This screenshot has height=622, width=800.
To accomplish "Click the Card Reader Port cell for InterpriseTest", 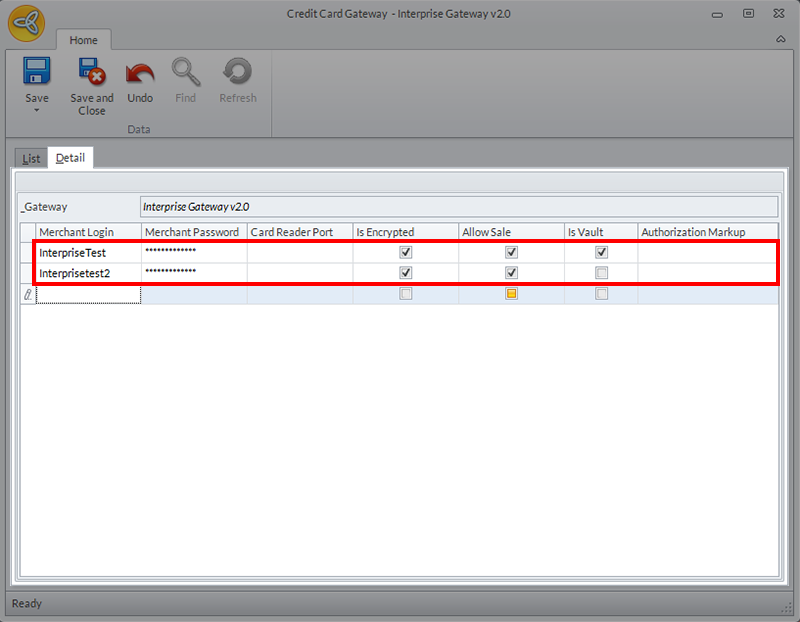I will pos(300,253).
